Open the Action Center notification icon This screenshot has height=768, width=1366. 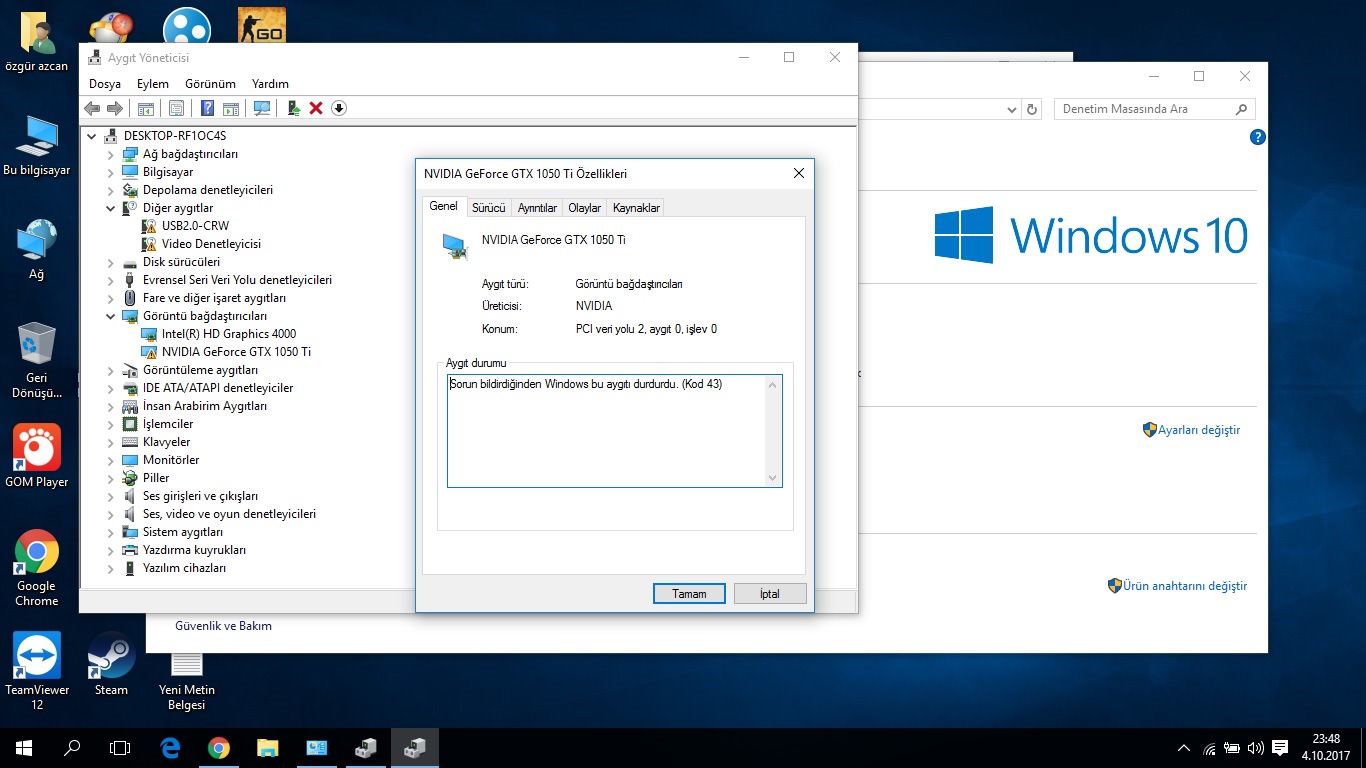click(1280, 747)
